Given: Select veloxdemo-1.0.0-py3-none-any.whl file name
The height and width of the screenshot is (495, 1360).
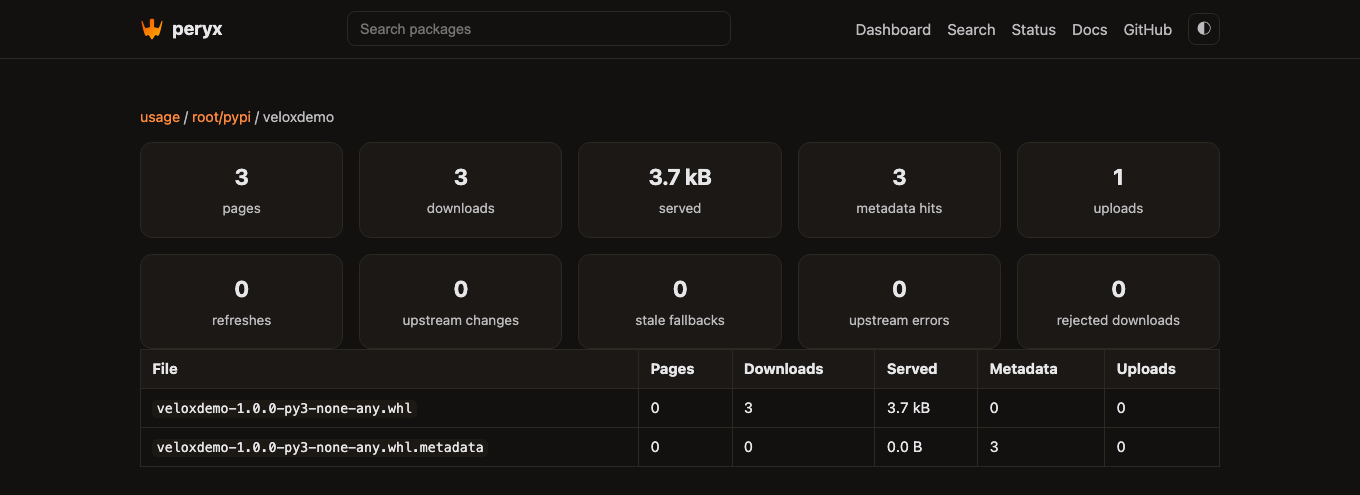Looking at the screenshot, I should [x=284, y=408].
